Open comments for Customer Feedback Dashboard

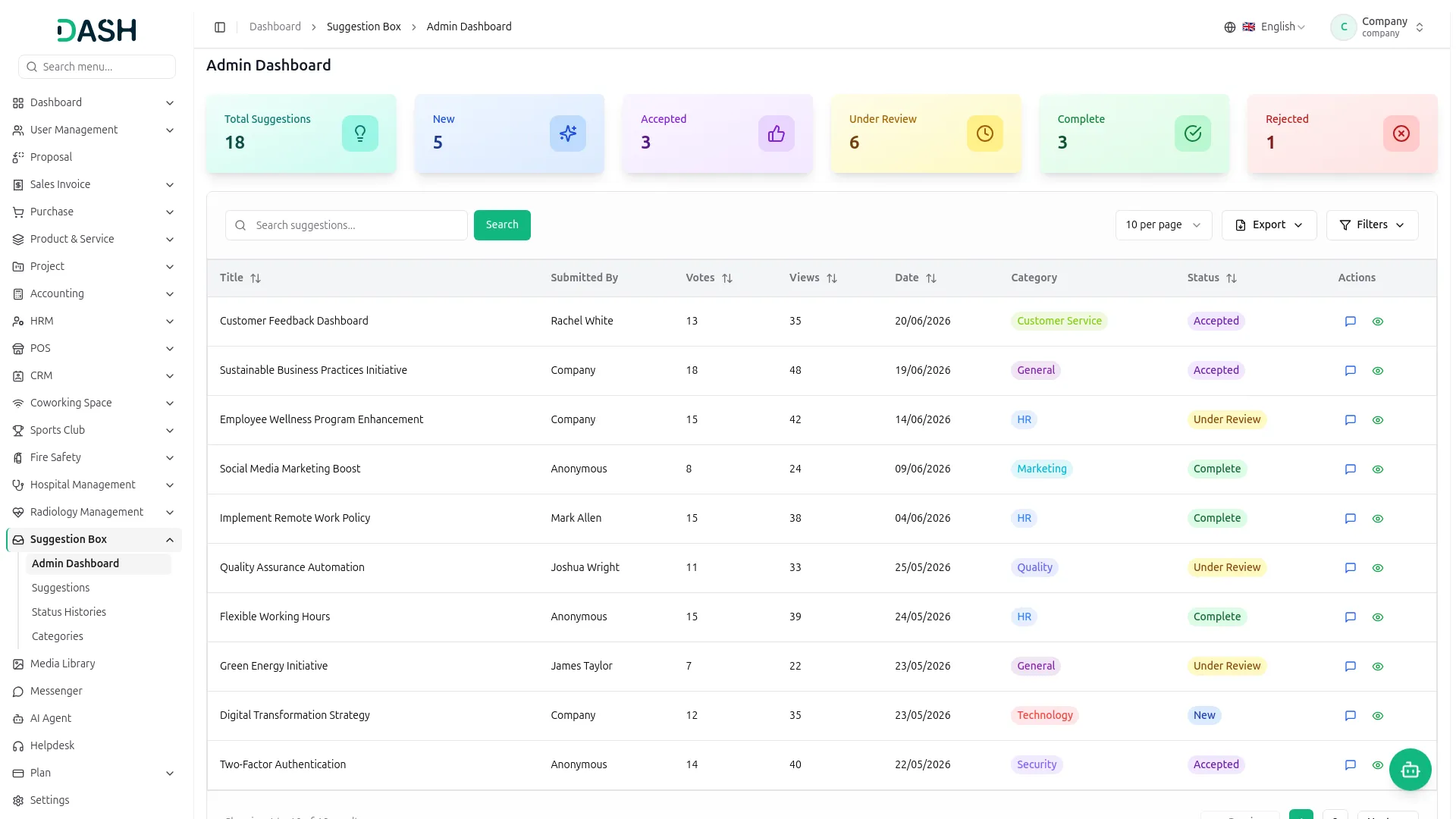click(x=1350, y=322)
